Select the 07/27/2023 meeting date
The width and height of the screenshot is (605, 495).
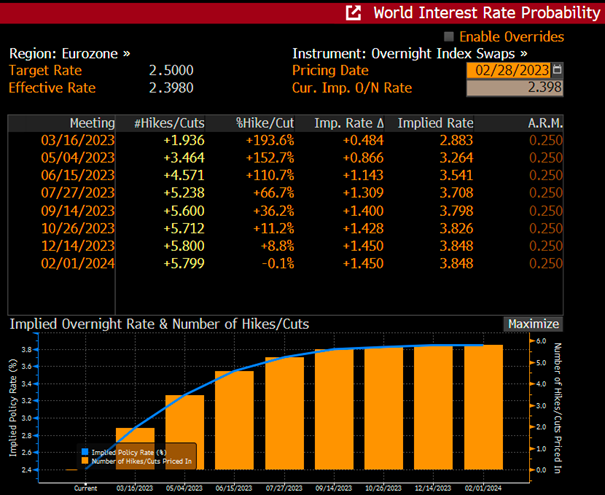point(78,193)
